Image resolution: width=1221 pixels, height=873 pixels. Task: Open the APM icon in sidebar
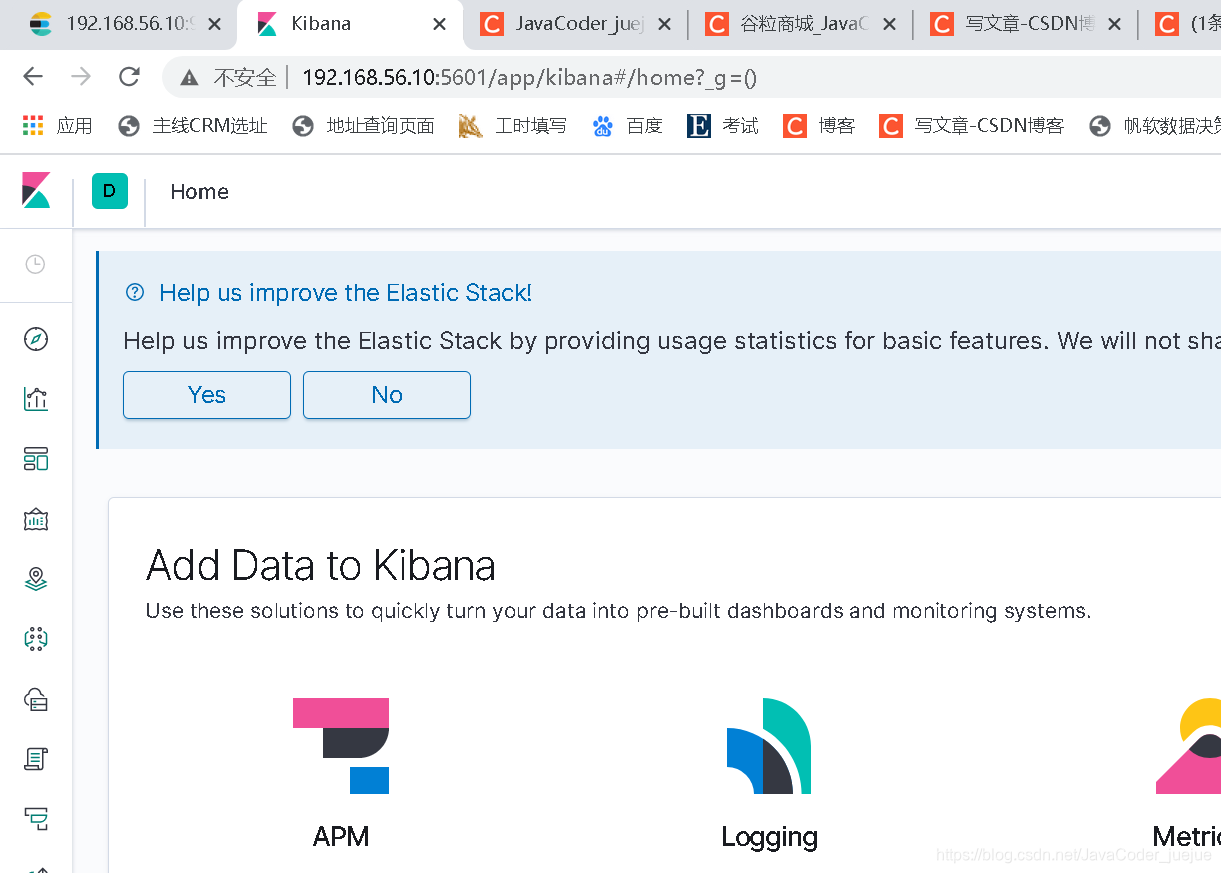36,819
